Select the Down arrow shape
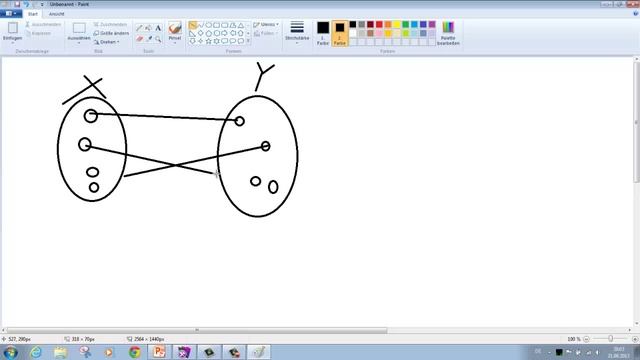This screenshot has height=360, width=640. click(x=193, y=41)
